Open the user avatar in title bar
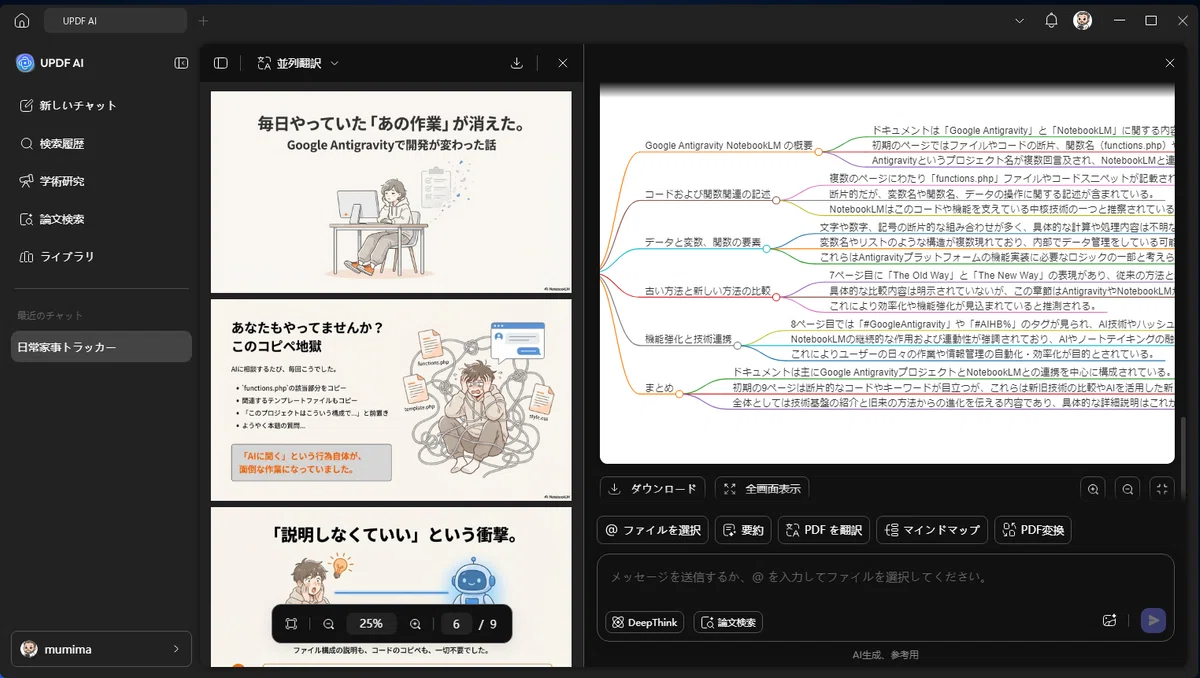This screenshot has height=678, width=1200. (x=1082, y=20)
